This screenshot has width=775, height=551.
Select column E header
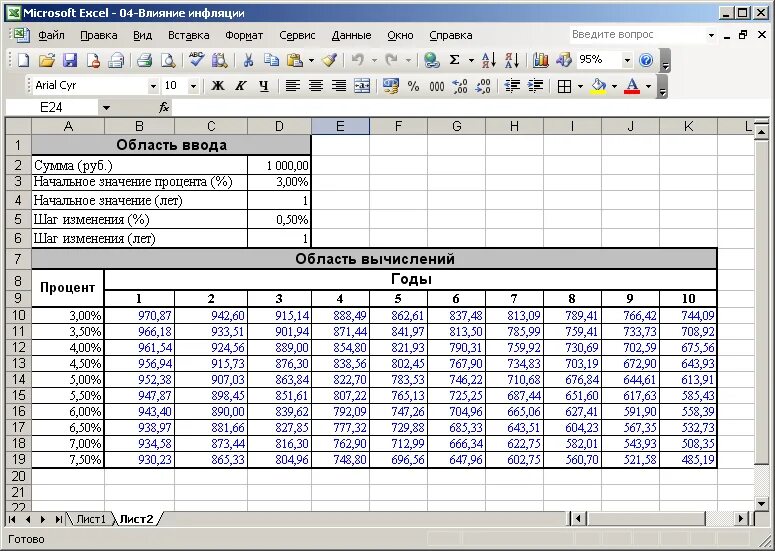click(340, 127)
